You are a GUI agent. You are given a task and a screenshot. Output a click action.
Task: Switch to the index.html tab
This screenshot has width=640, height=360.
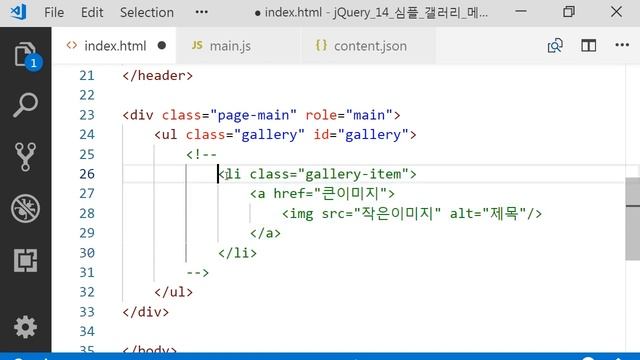click(x=114, y=46)
